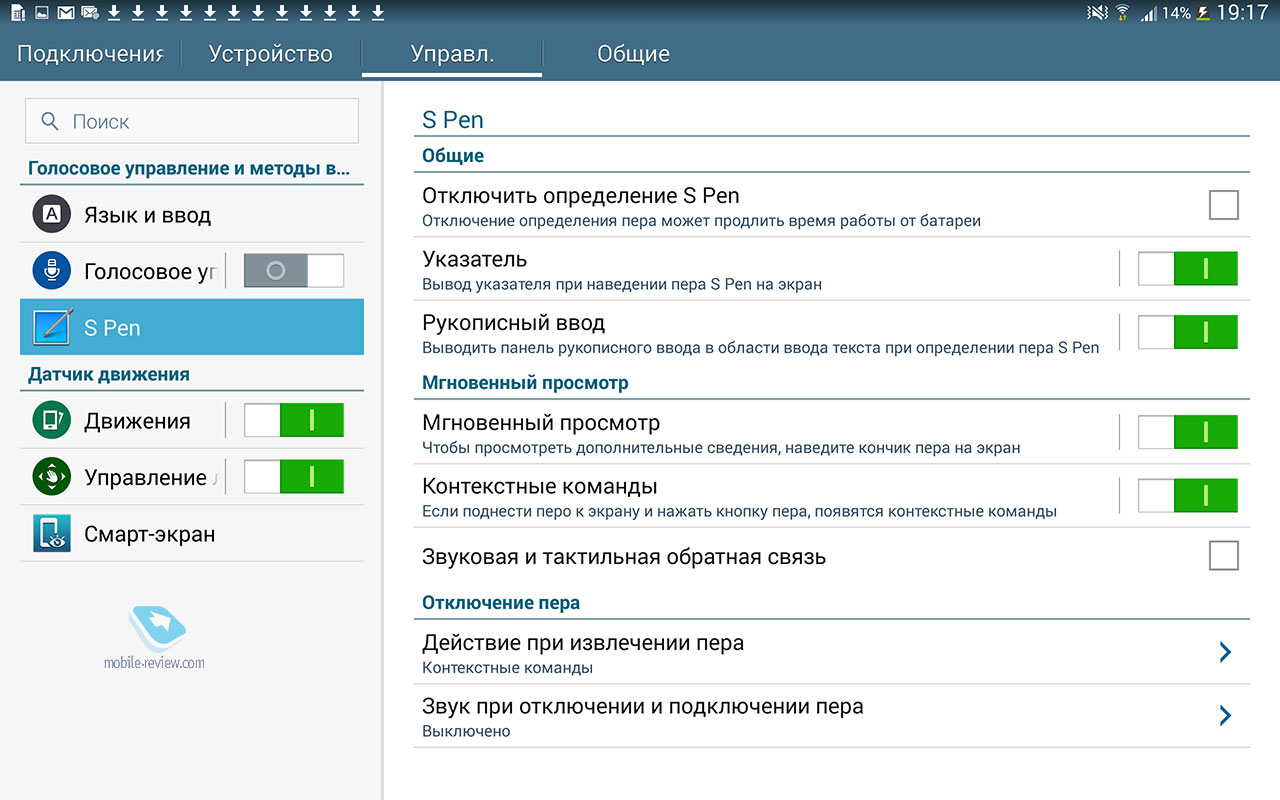Tap the Wi-Fi icon in the status bar
The height and width of the screenshot is (800, 1280).
point(1122,13)
